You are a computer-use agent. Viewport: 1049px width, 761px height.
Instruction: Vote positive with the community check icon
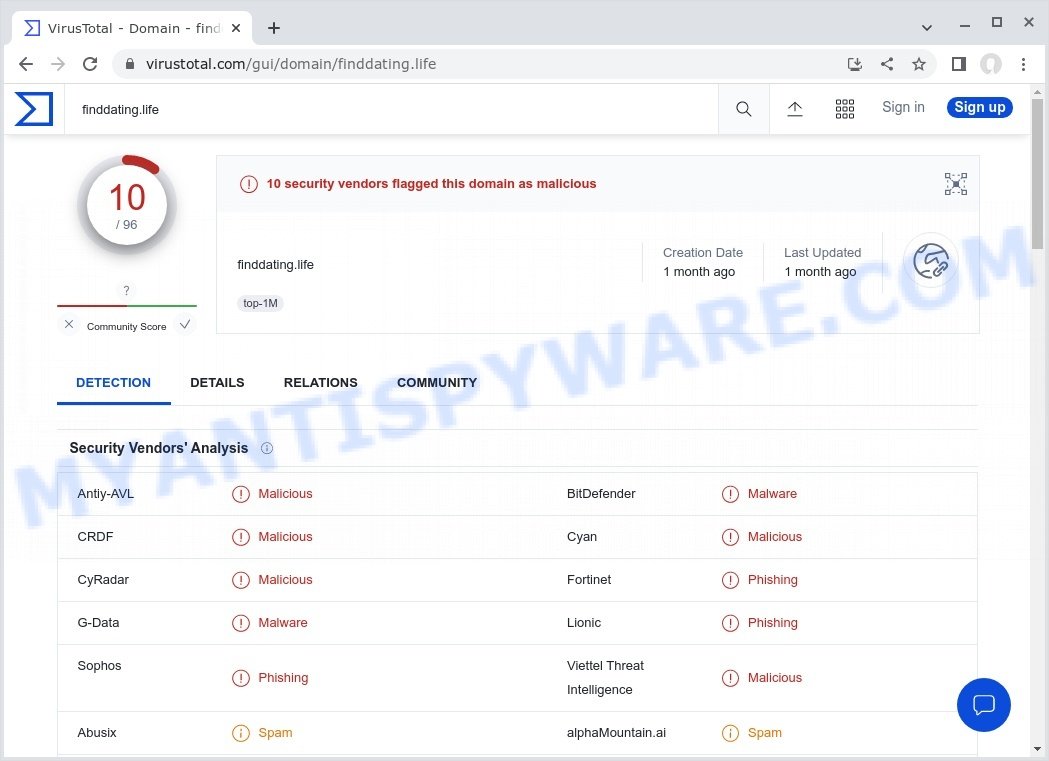click(x=185, y=324)
